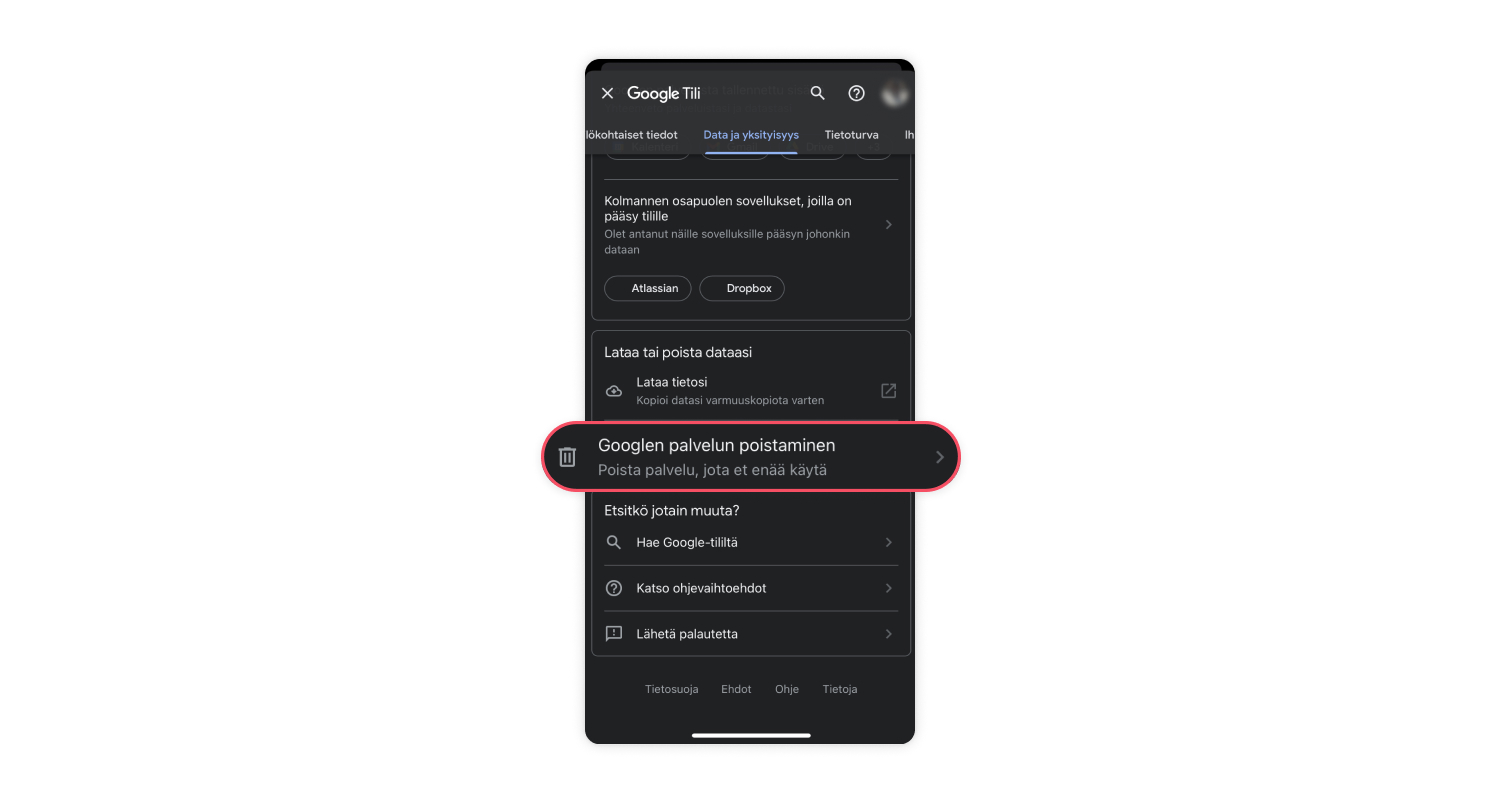
Task: Click the cloud download icon beside Lataa tietosi
Action: [x=614, y=391]
